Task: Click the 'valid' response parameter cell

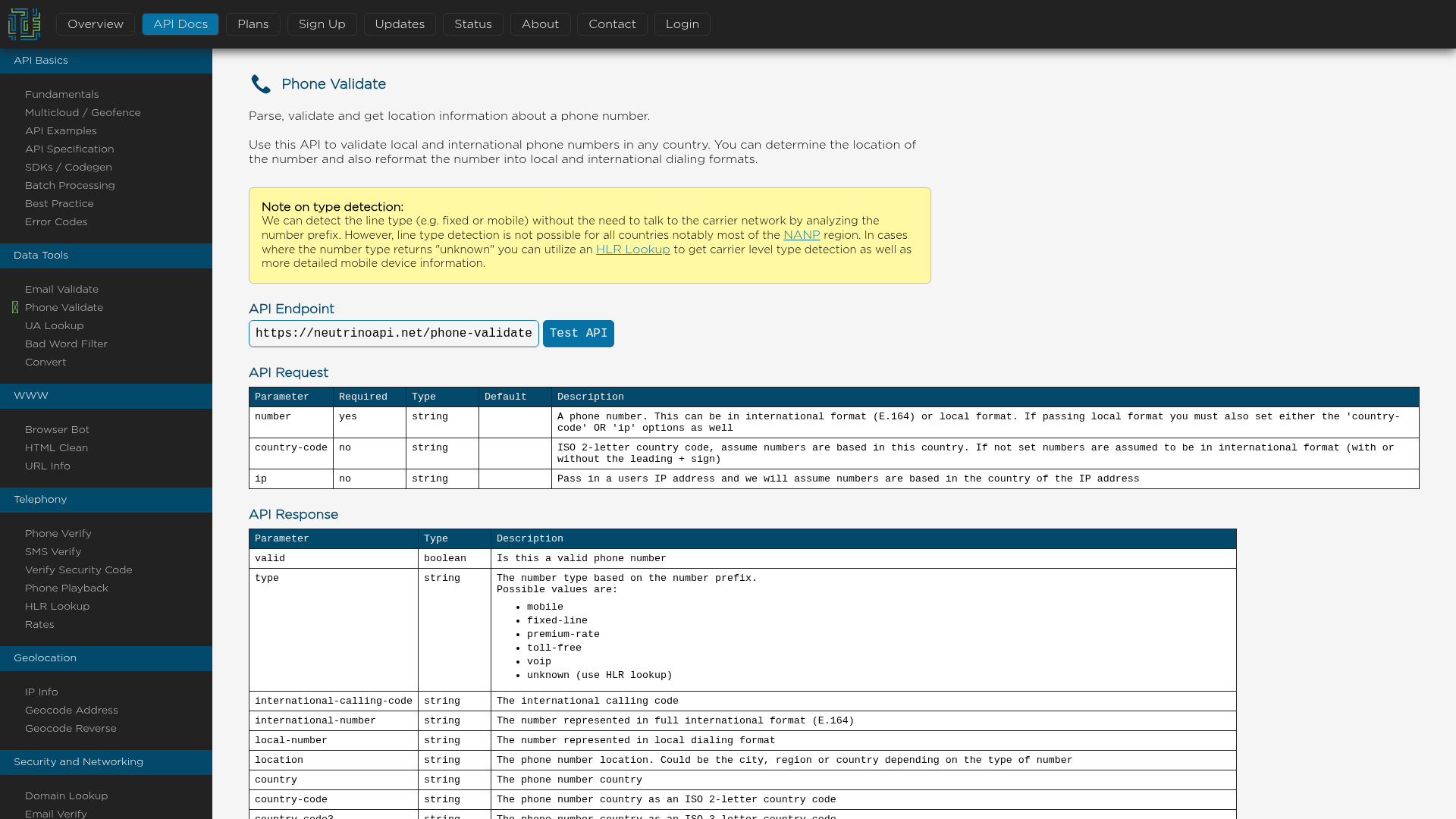Action: pos(334,559)
